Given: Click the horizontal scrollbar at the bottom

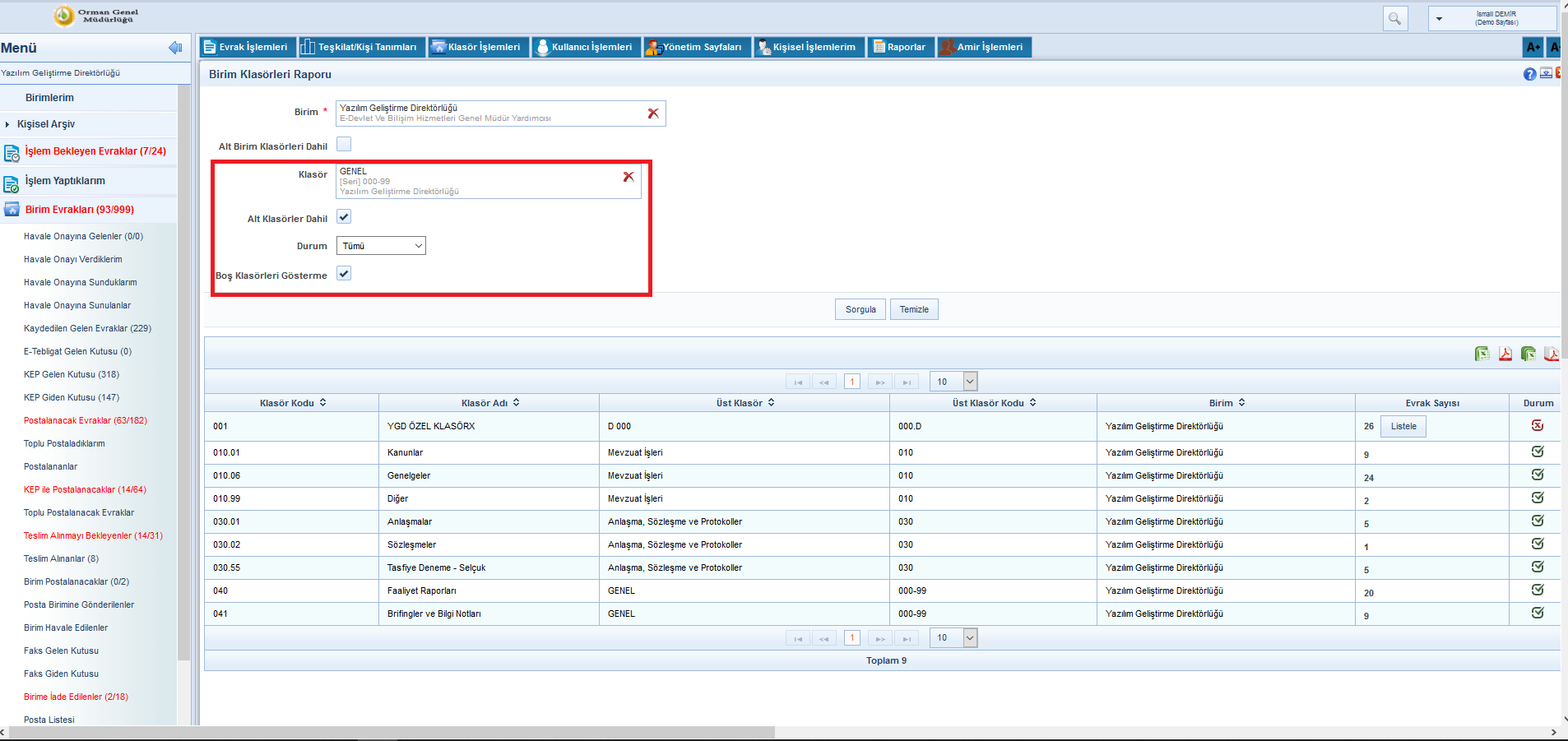Looking at the screenshot, I should (392, 732).
